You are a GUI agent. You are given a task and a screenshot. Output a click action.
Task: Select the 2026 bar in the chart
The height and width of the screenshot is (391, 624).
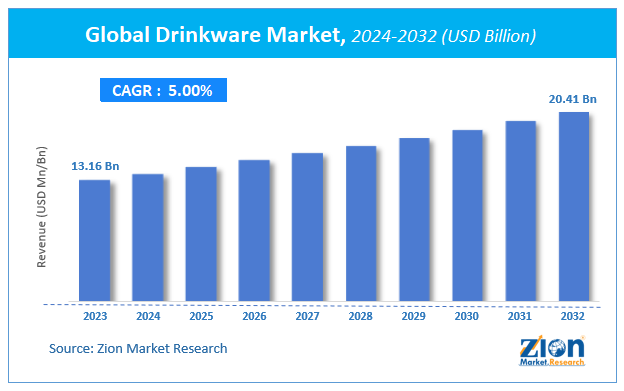(254, 230)
